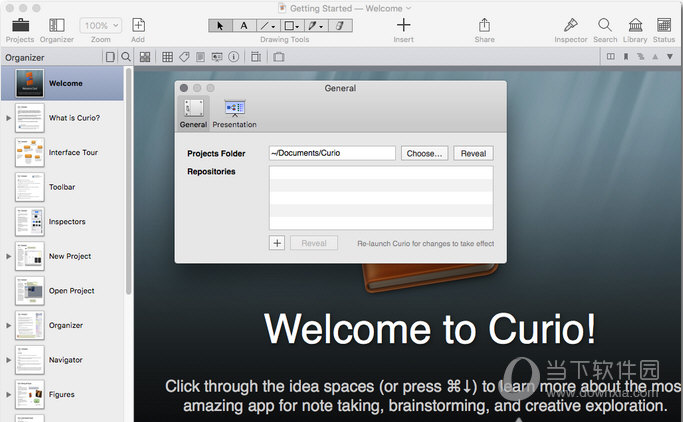The width and height of the screenshot is (683, 422).
Task: Click the four-squares grid view icon
Action: click(145, 57)
